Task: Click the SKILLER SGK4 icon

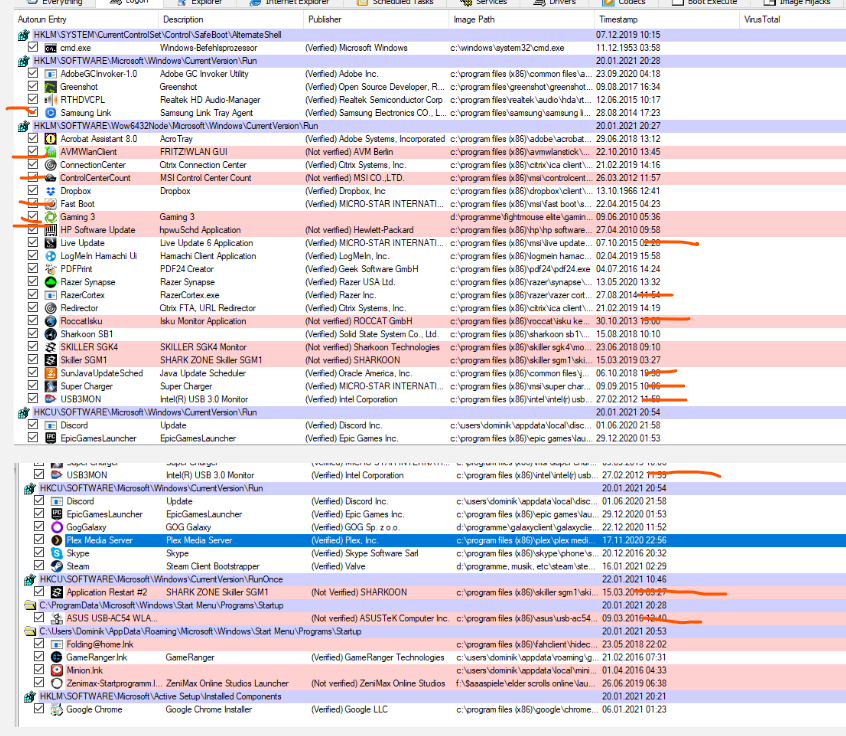Action: coord(50,347)
